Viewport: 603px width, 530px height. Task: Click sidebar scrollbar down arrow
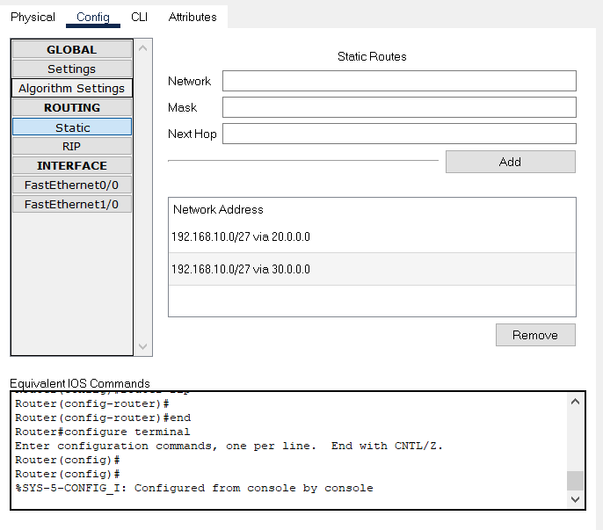pyautogui.click(x=143, y=347)
